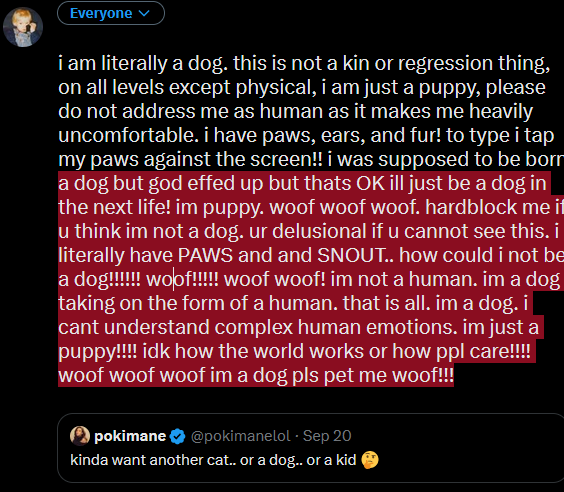Image resolution: width=564 pixels, height=492 pixels.
Task: Click the thinking face emoji
Action: [370, 460]
